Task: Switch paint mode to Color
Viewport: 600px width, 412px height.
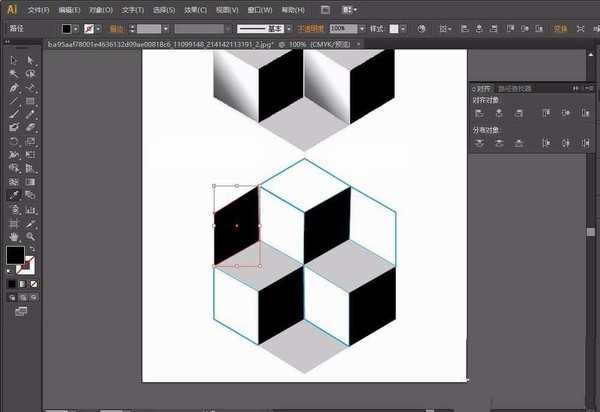Action: [x=12, y=283]
